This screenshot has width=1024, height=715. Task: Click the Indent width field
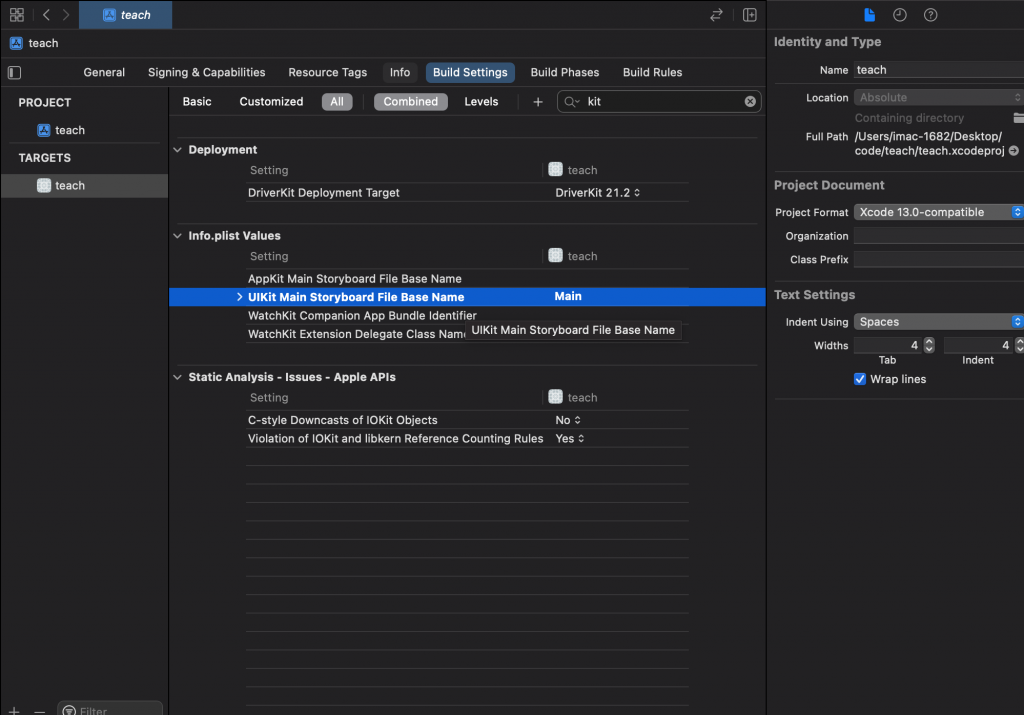pos(978,345)
